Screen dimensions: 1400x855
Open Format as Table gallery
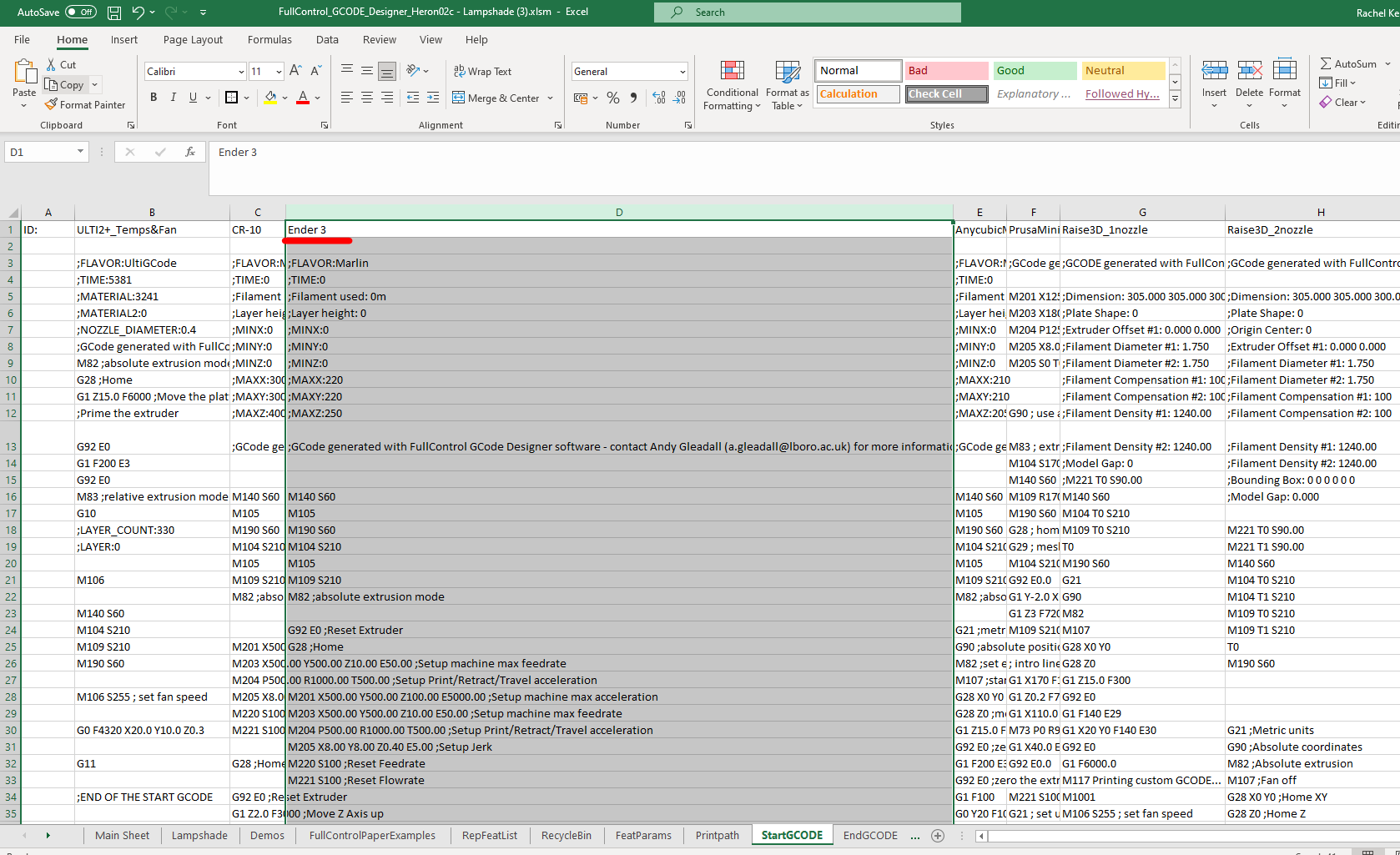pyautogui.click(x=788, y=85)
